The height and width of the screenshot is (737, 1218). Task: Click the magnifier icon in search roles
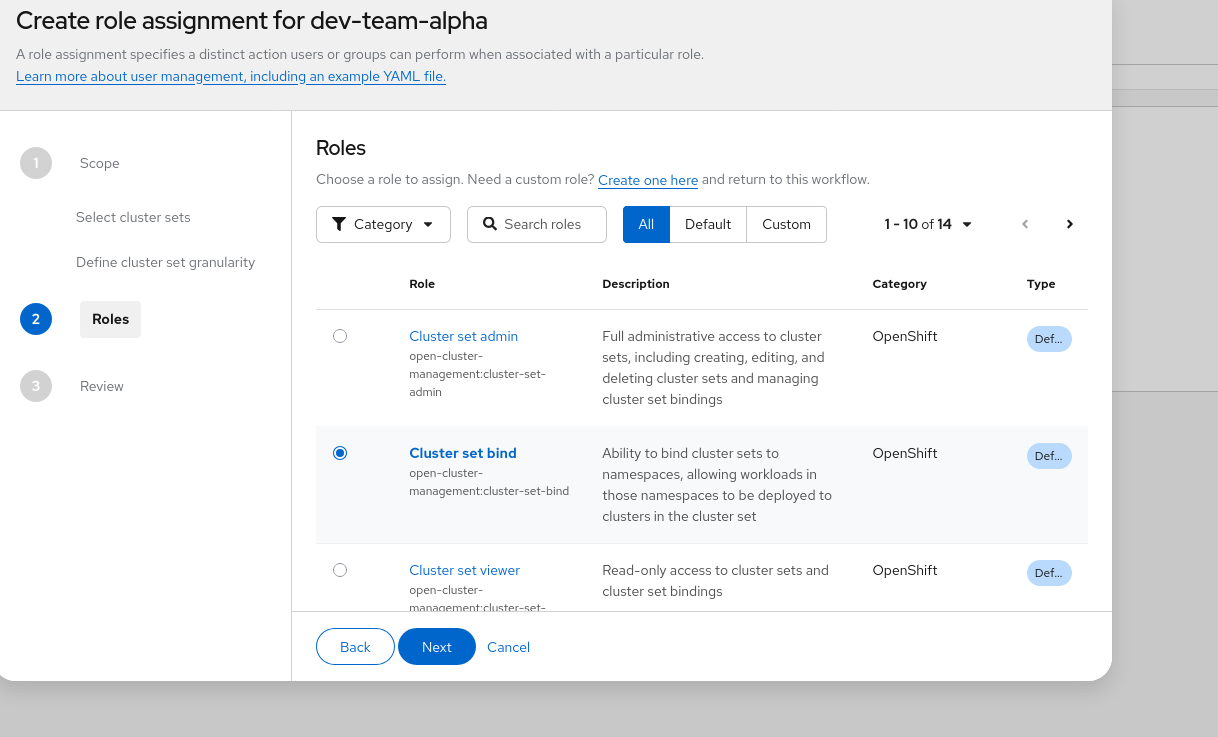(490, 224)
